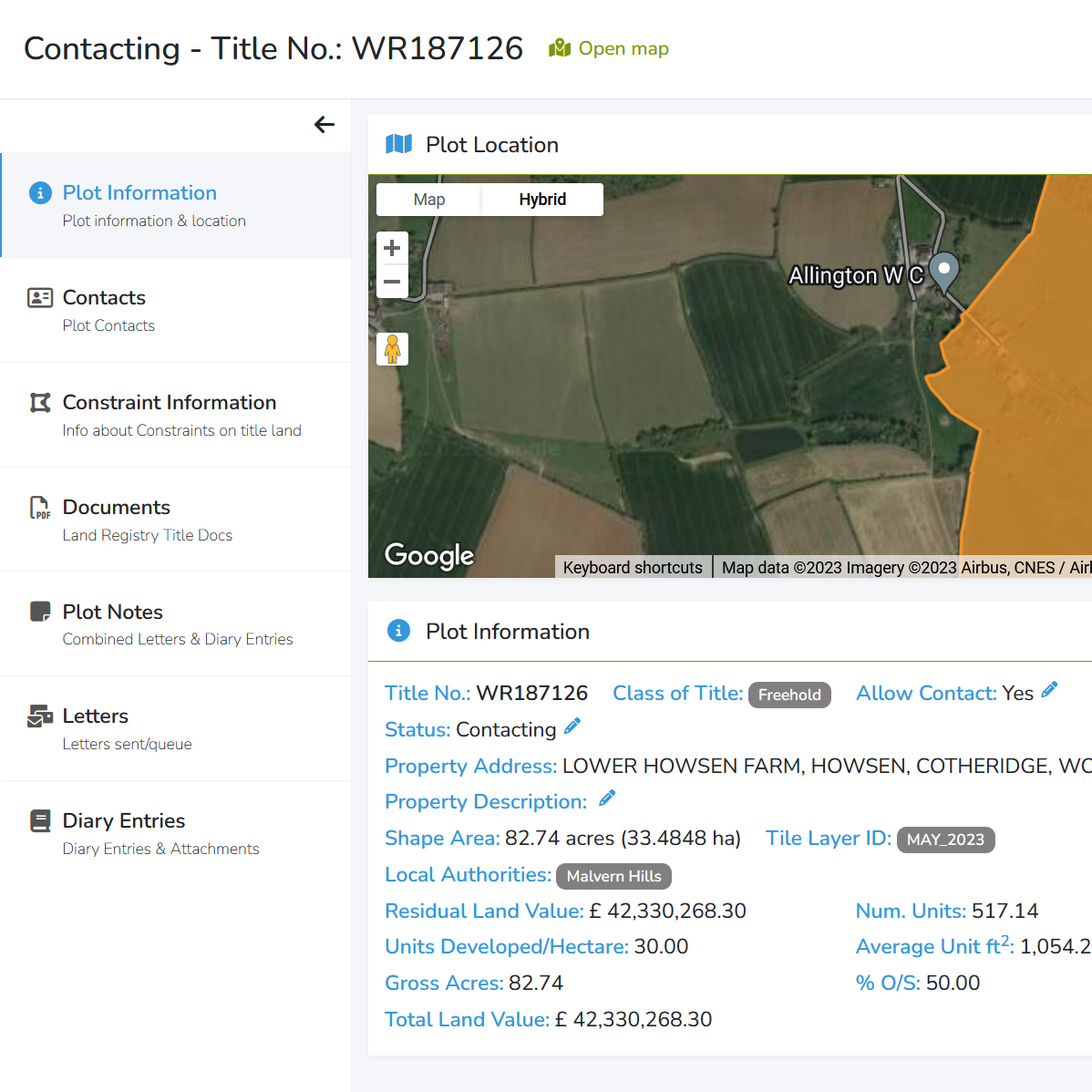Viewport: 1092px width, 1092px height.
Task: Open Keyboard shortcuts on the map
Action: (x=633, y=567)
